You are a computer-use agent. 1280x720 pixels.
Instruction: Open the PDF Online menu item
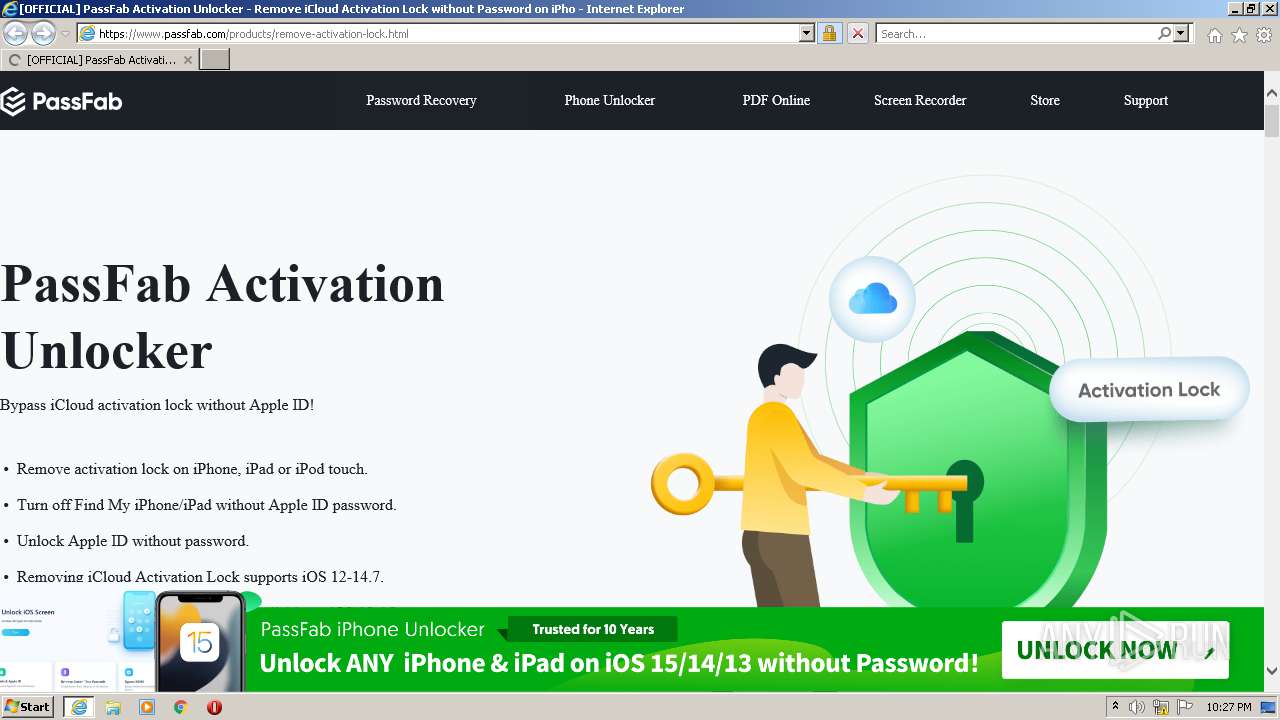click(776, 101)
